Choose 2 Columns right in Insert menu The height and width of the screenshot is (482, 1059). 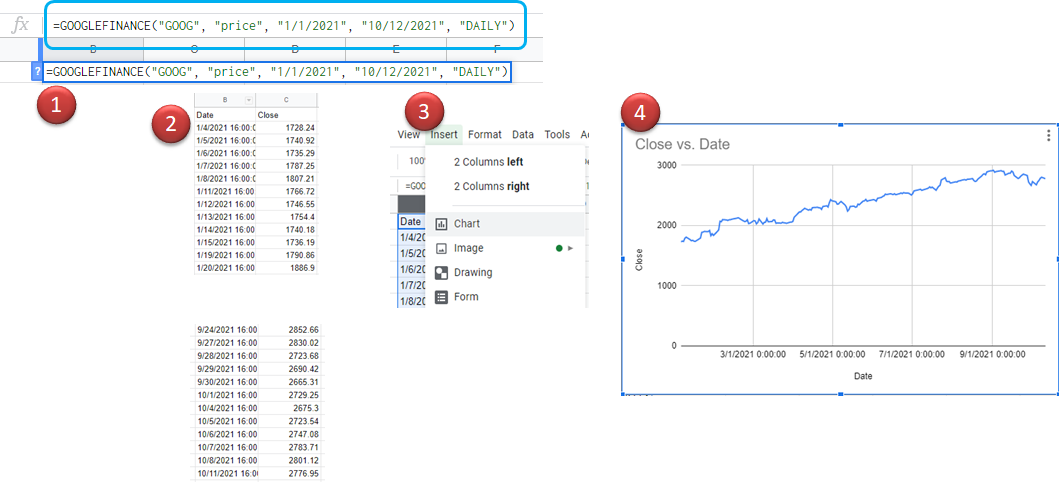click(x=492, y=186)
